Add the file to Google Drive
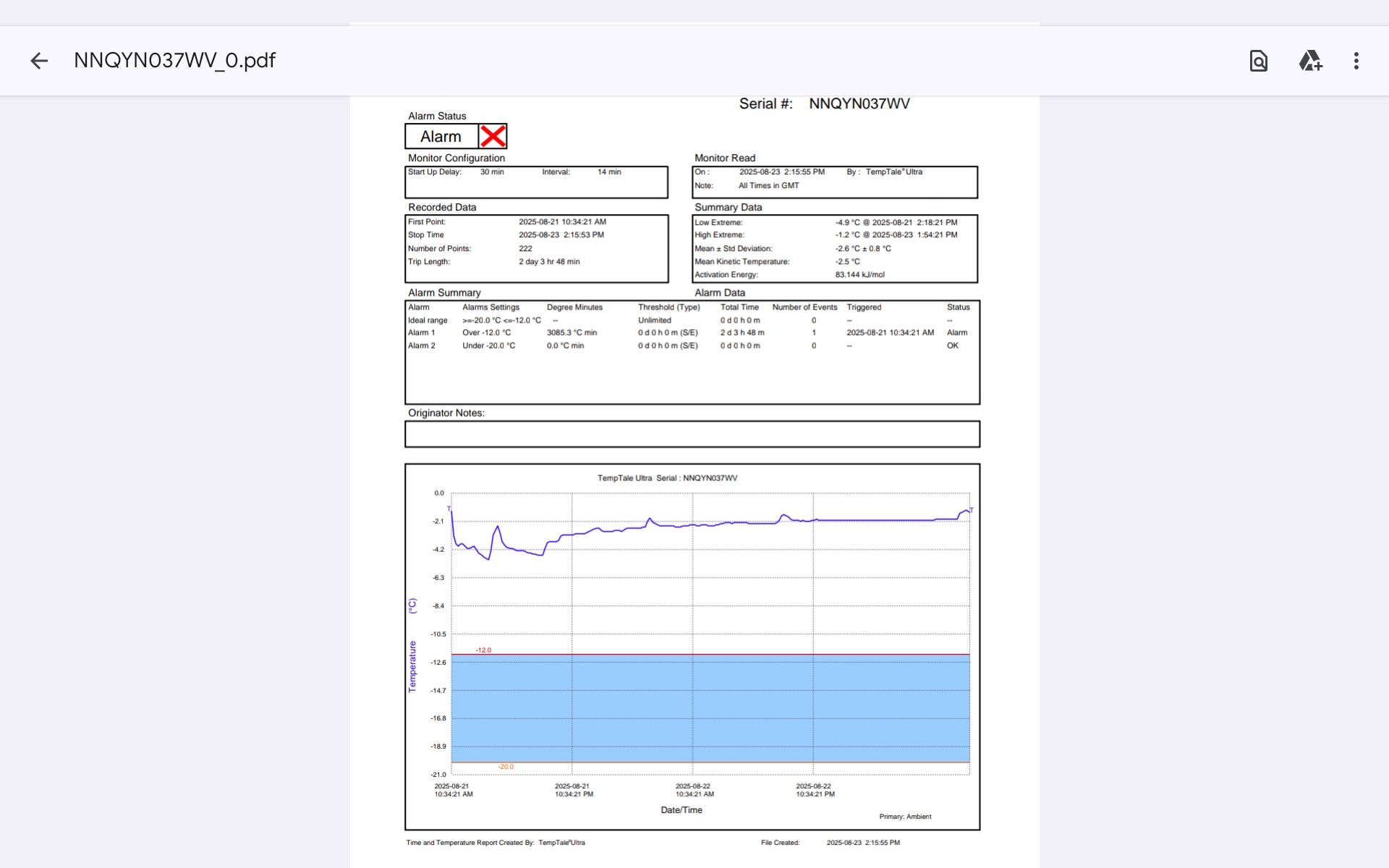This screenshot has width=1389, height=868. click(1310, 61)
